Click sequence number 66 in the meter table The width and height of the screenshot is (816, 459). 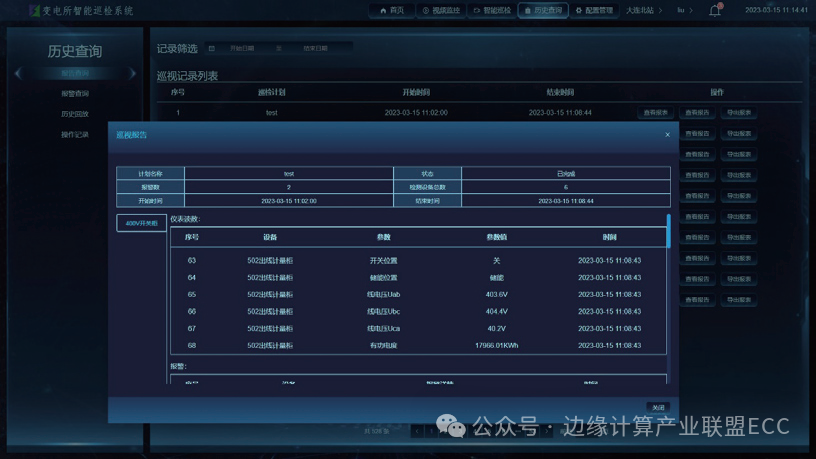[192, 312]
